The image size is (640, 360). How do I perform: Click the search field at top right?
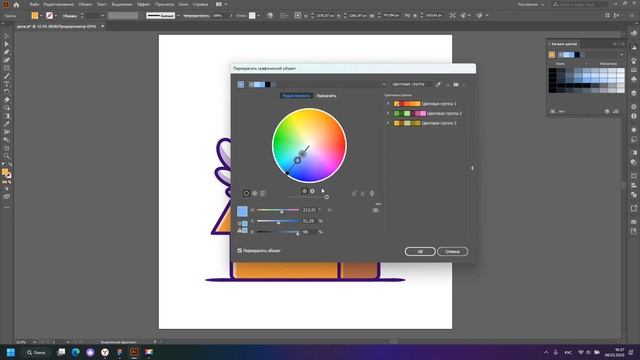580,4
